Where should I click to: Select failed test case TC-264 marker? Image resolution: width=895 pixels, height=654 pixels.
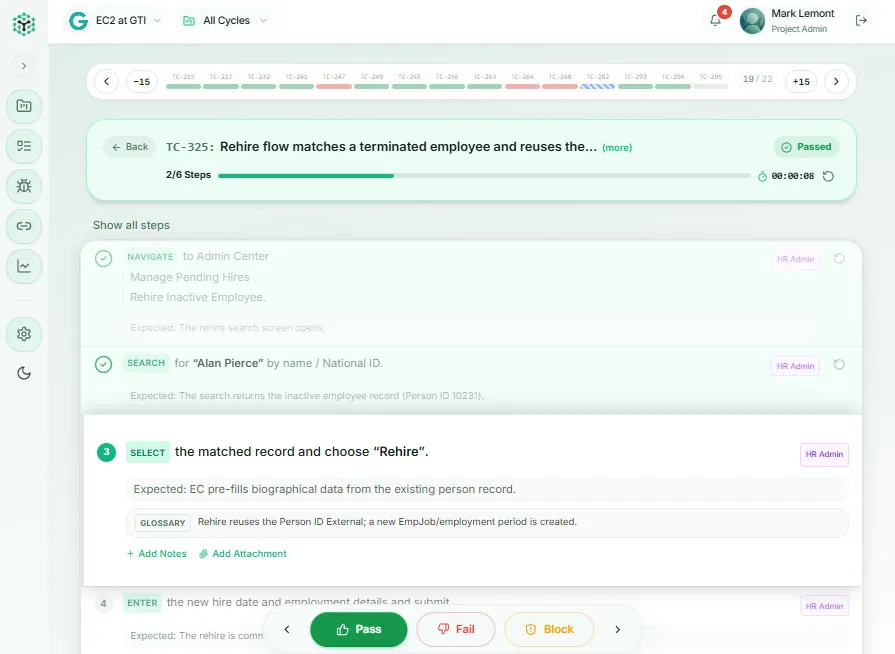click(522, 82)
